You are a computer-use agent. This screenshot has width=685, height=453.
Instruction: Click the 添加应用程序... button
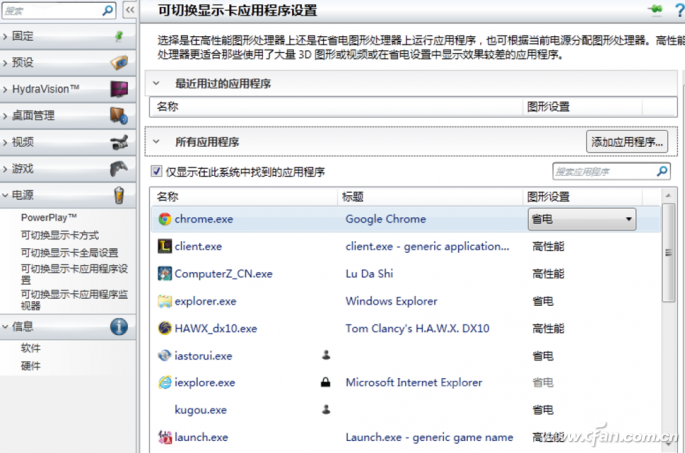(626, 142)
